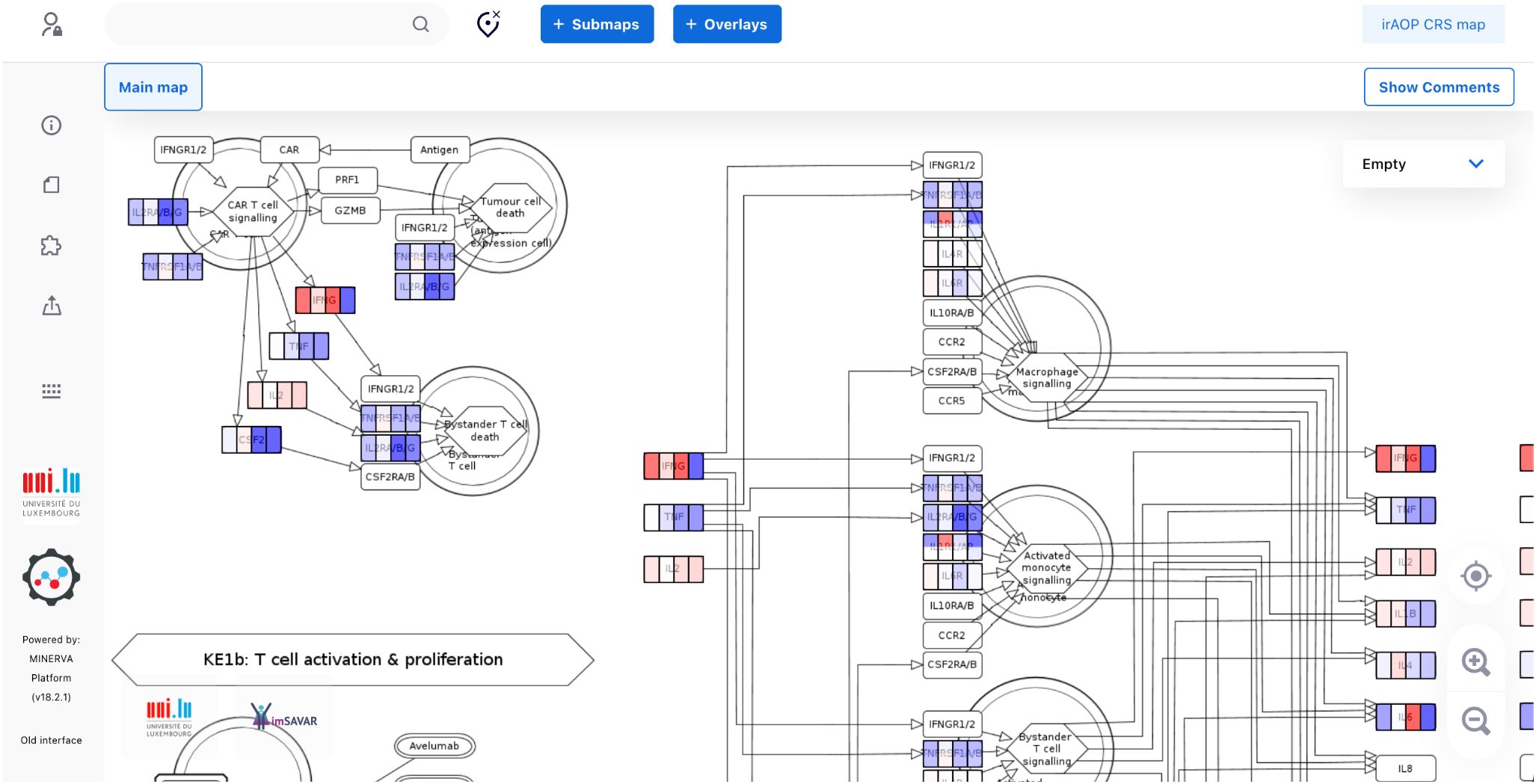
Task: Zoom out using magnifier minus icon
Action: coord(1476,721)
